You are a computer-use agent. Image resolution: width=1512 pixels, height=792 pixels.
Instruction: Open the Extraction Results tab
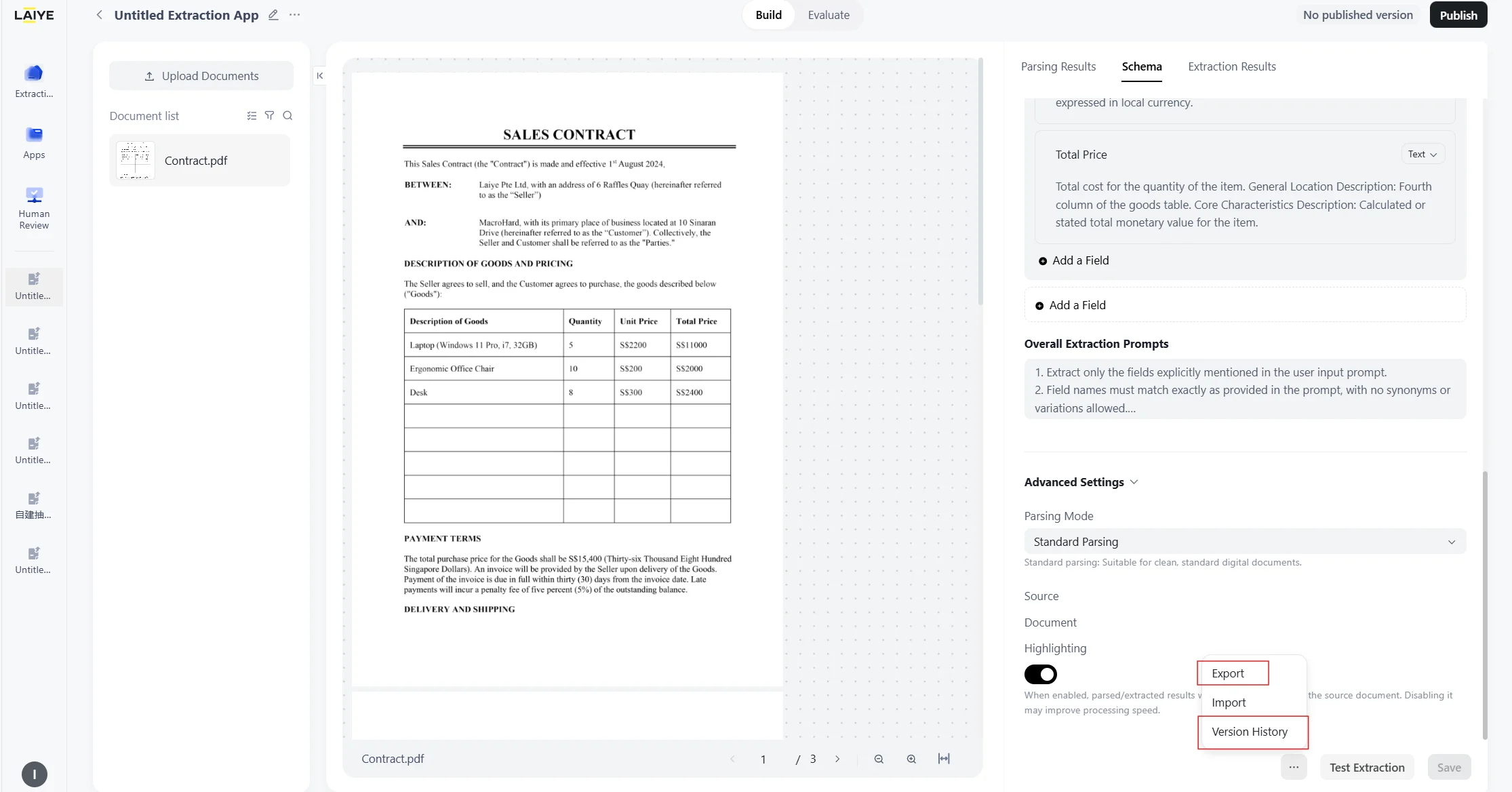click(1232, 66)
